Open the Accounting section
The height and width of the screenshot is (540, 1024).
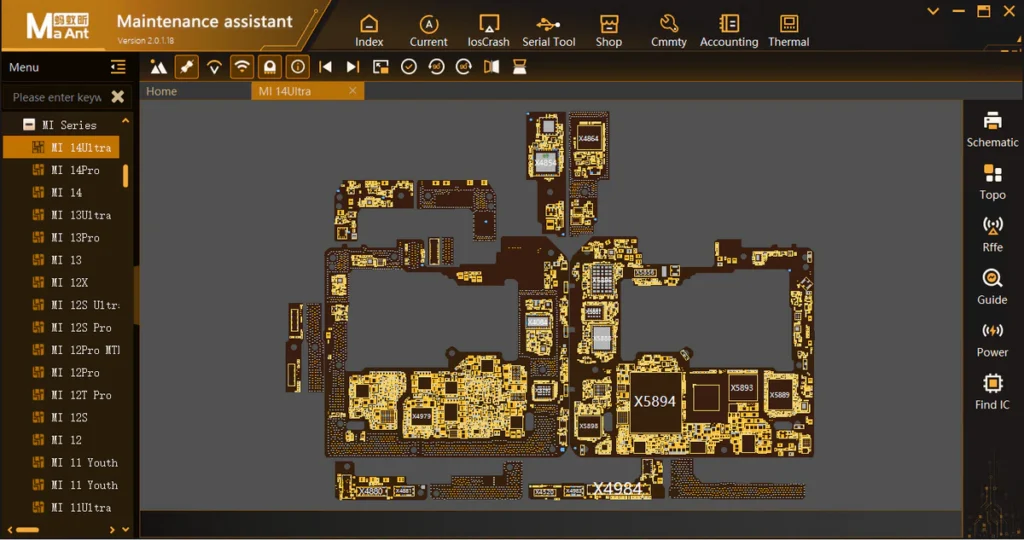click(x=729, y=31)
